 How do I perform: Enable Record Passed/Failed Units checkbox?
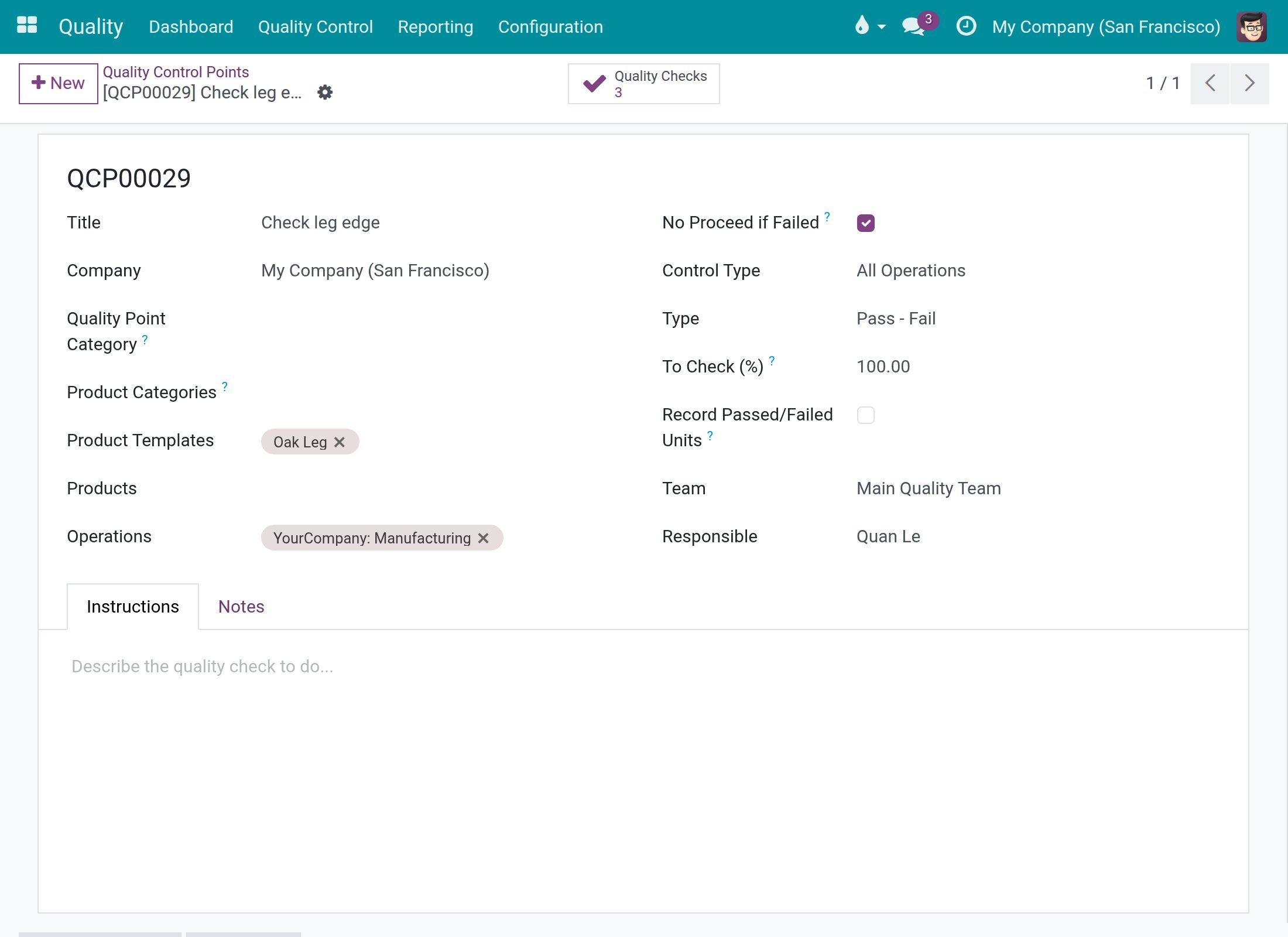[866, 415]
